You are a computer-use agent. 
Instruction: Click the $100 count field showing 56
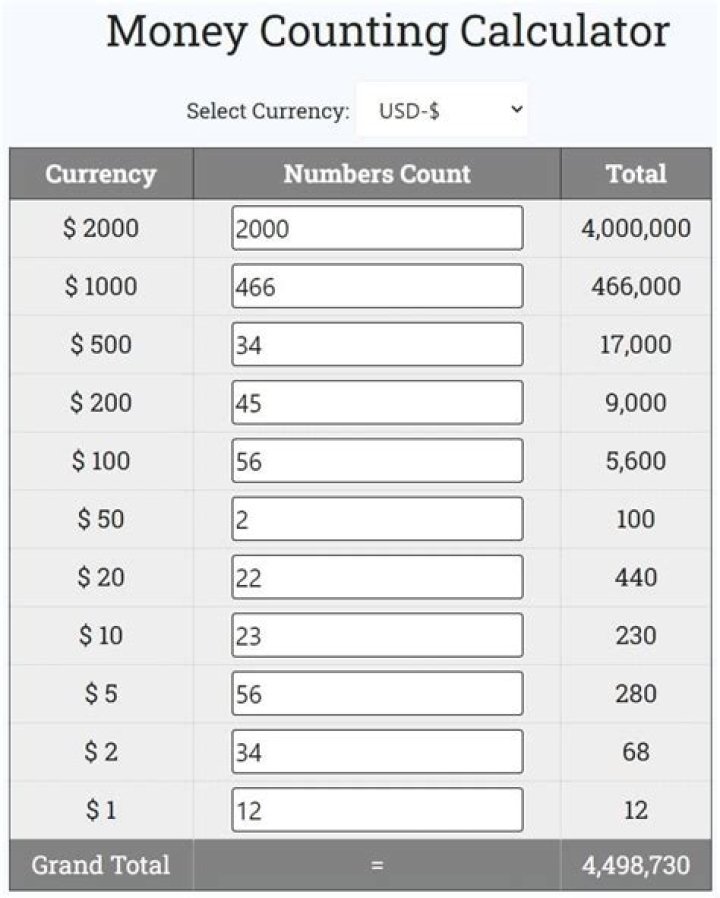point(377,460)
